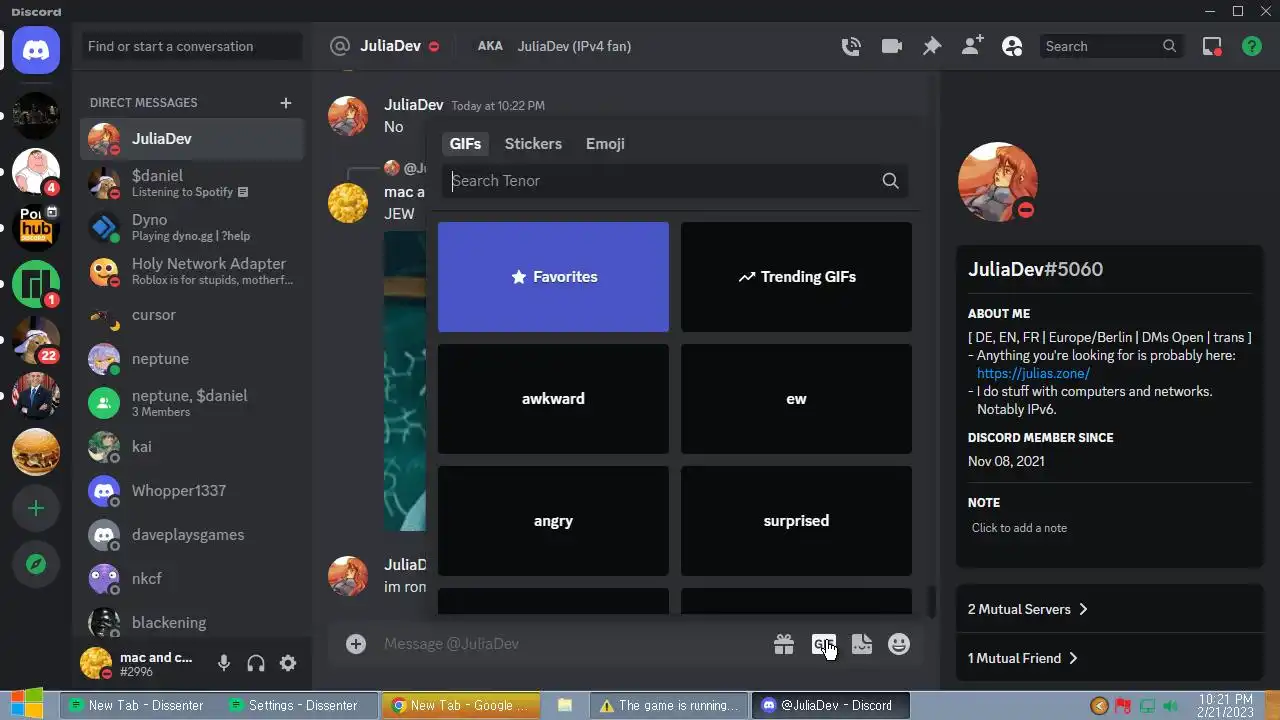Click the Windows Start button
Viewport: 1280px width, 720px height.
click(x=27, y=705)
